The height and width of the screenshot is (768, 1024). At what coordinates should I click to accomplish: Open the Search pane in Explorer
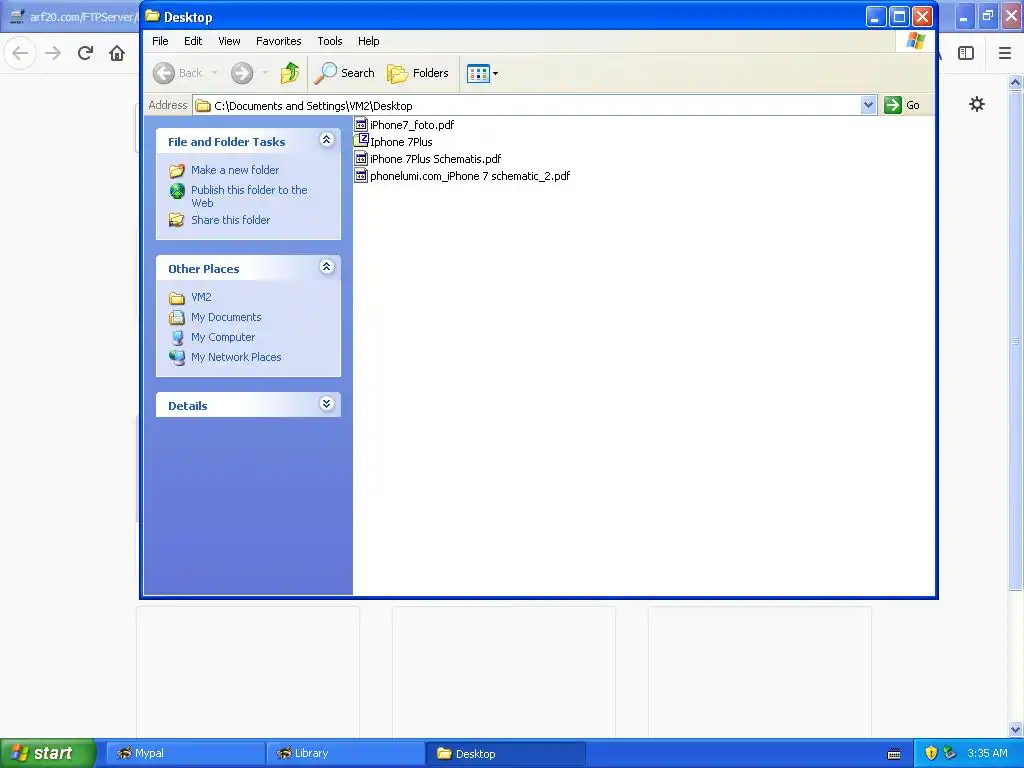click(345, 73)
